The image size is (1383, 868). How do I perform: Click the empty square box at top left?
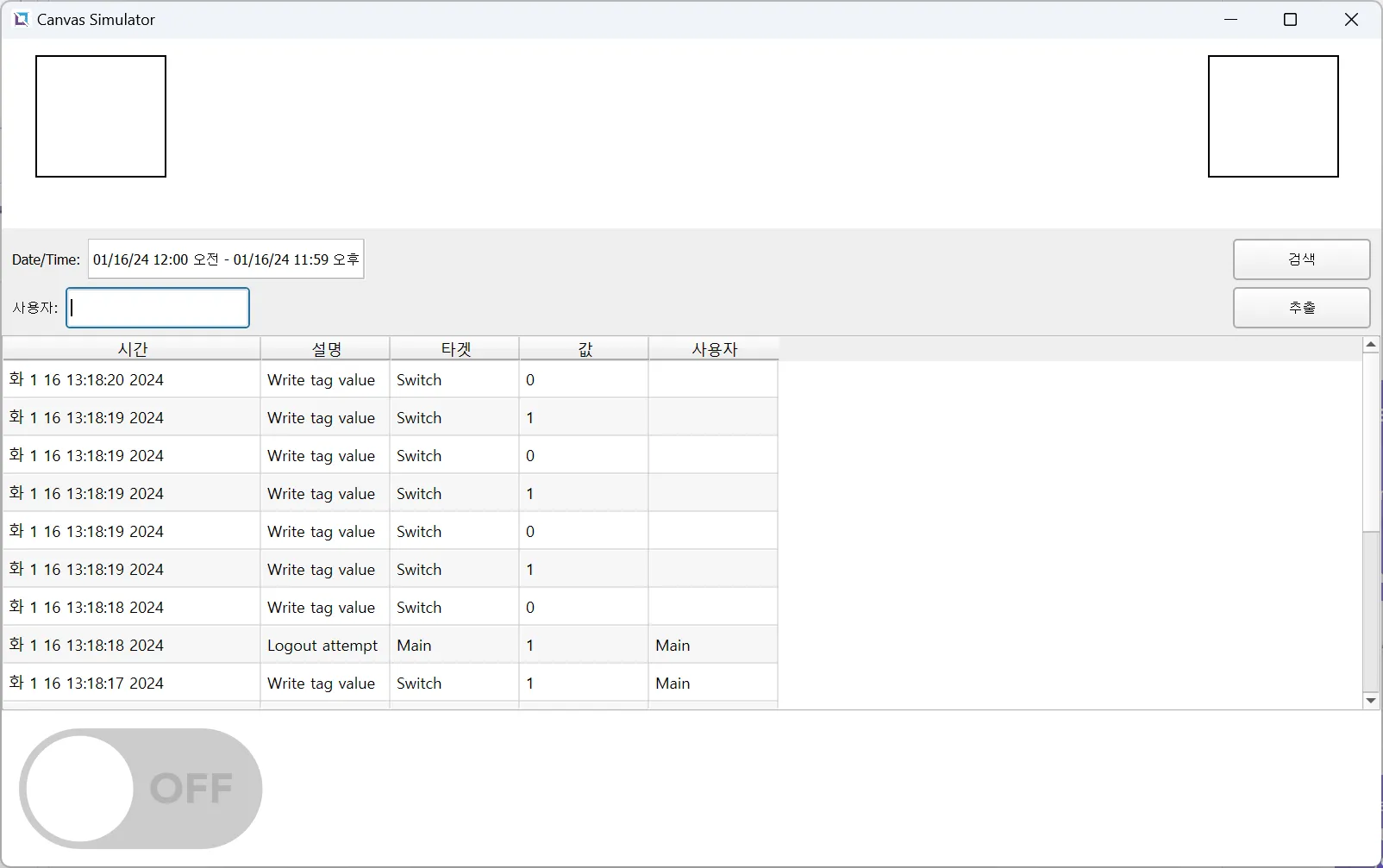point(101,116)
